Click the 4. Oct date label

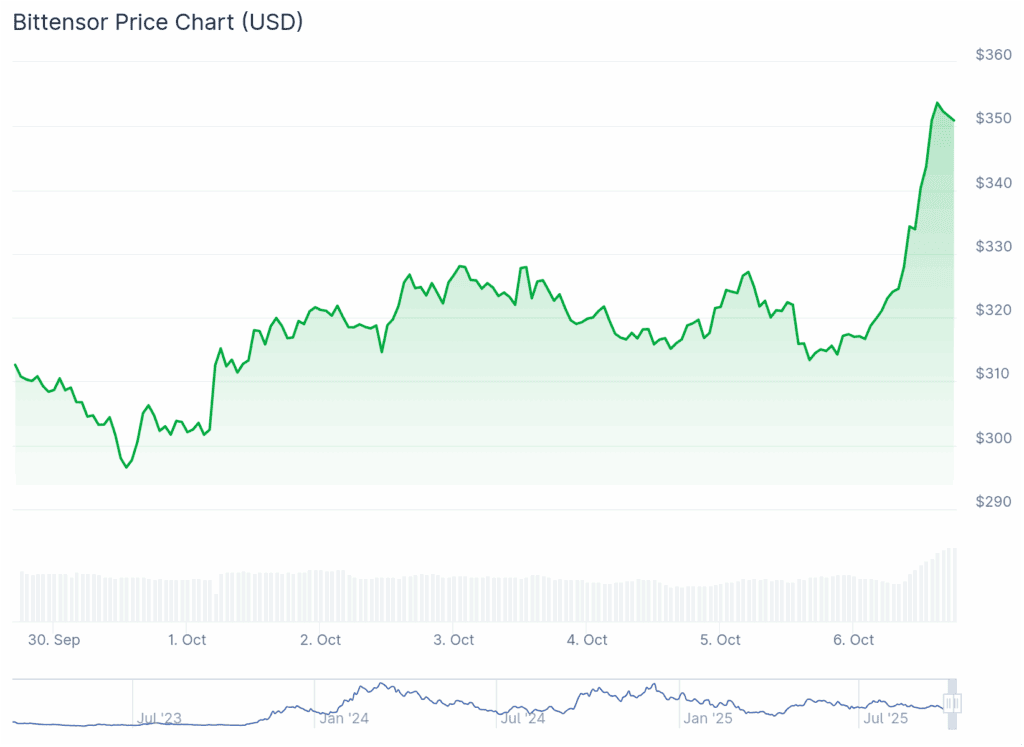587,640
